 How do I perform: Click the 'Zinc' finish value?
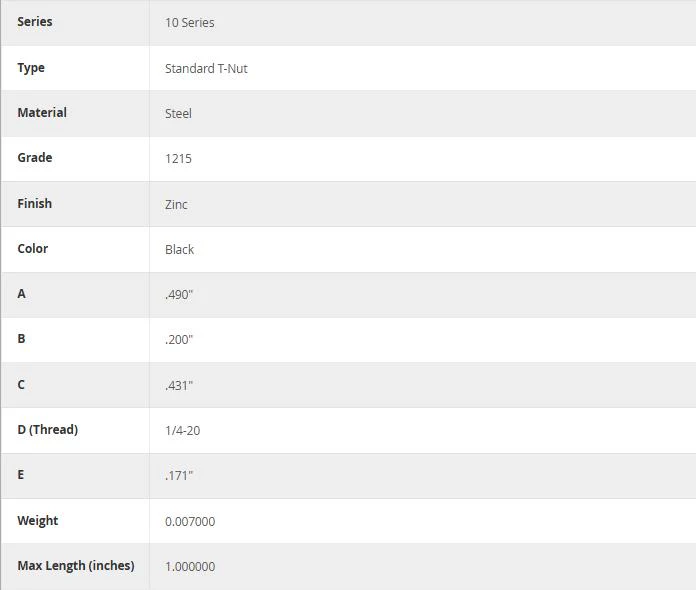[x=176, y=204]
